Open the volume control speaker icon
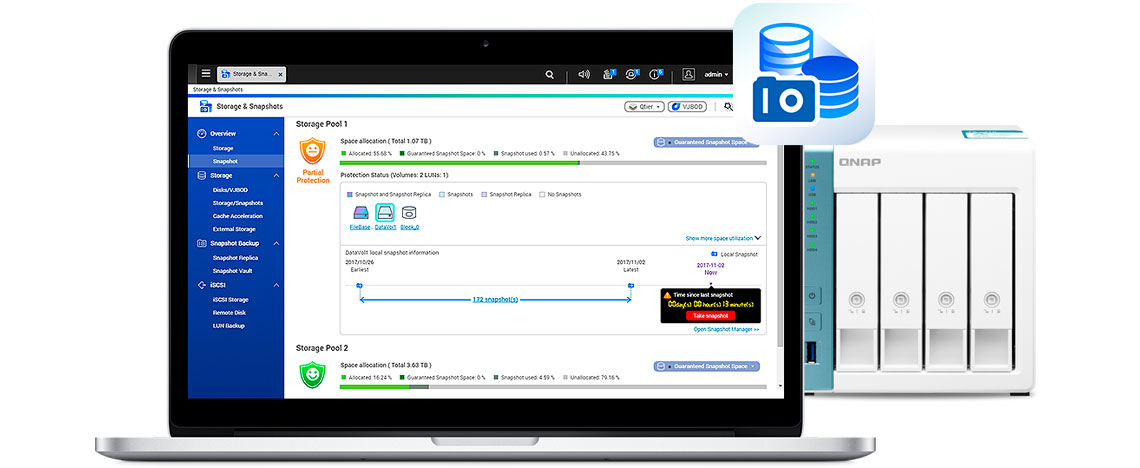1140x468 pixels. (x=584, y=74)
